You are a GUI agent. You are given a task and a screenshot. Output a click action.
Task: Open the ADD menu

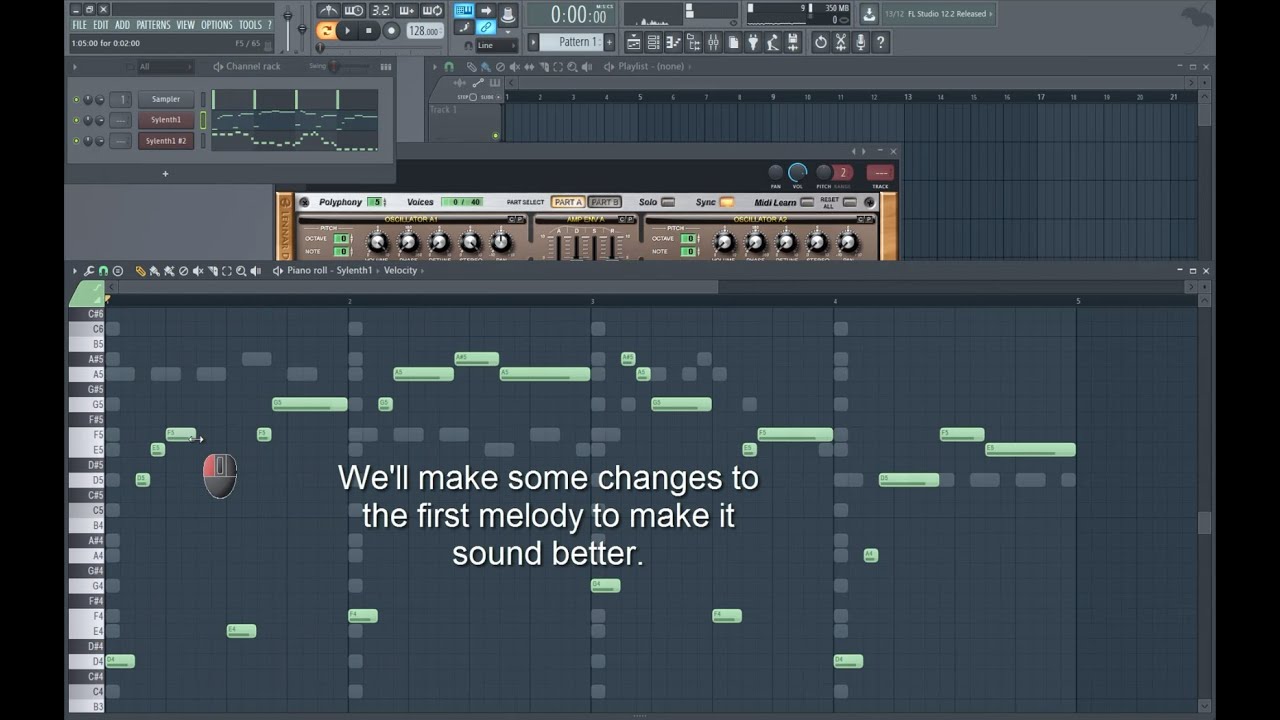[122, 25]
